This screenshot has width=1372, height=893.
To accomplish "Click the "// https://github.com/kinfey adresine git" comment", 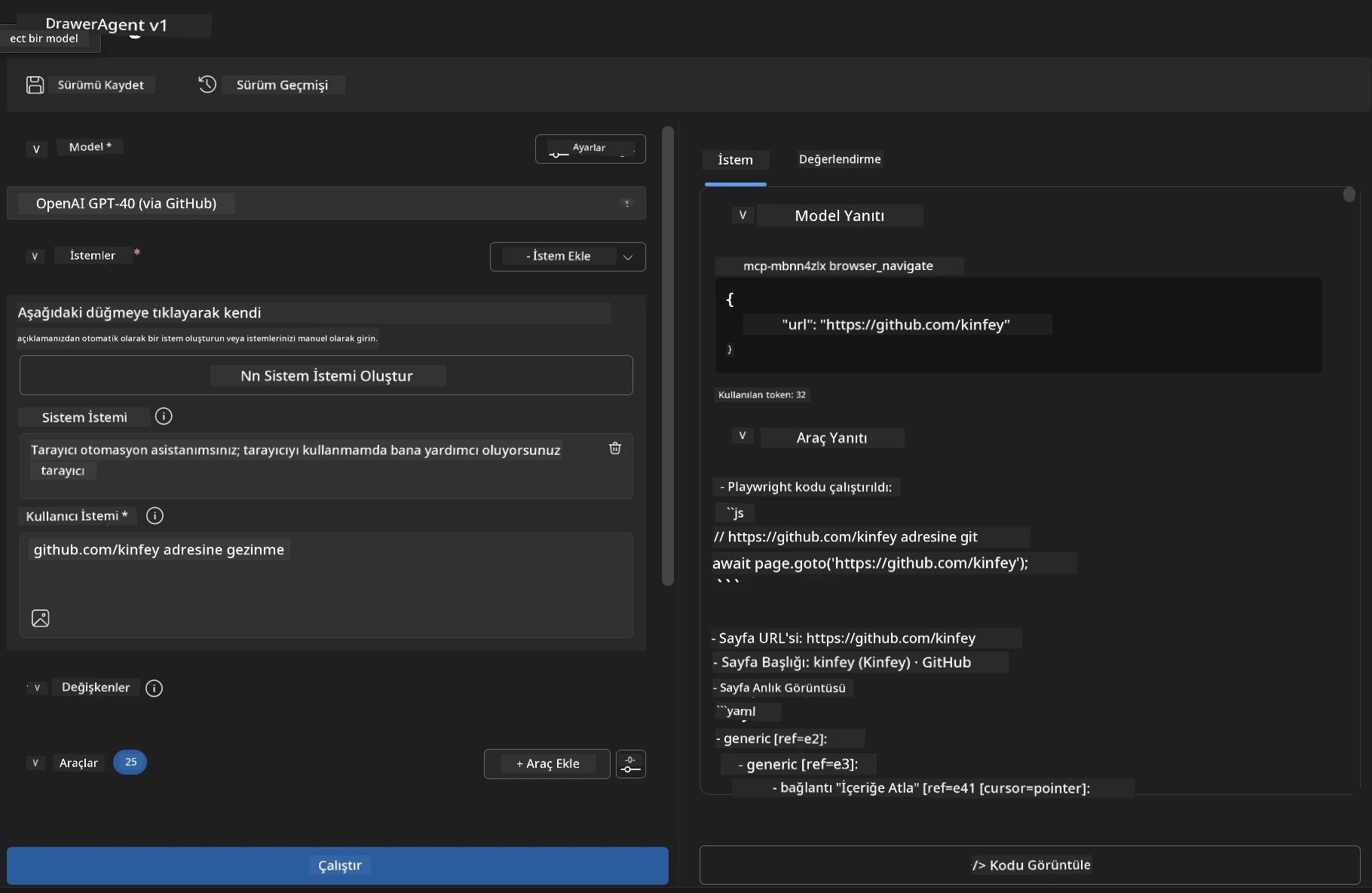I will click(846, 537).
